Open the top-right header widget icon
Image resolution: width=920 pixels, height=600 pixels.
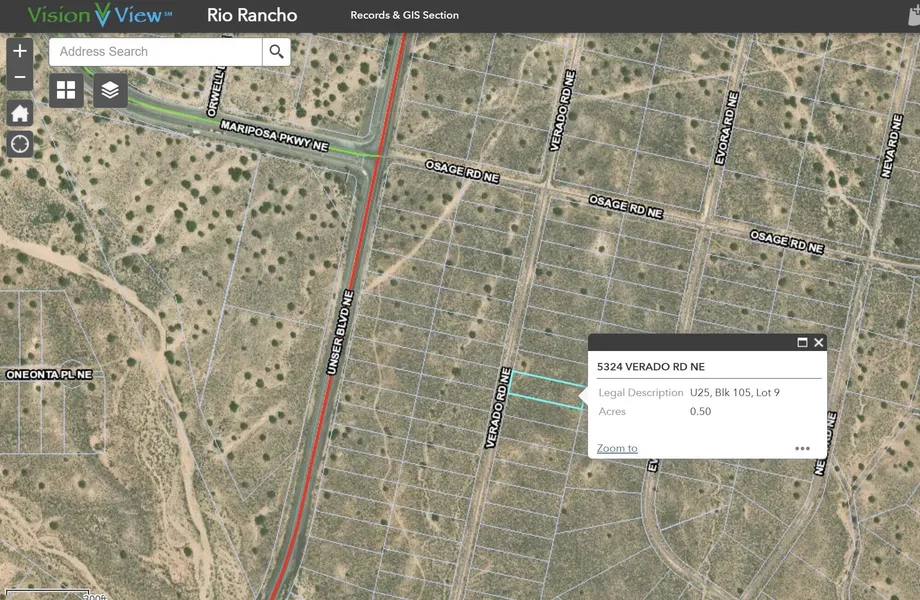(x=913, y=15)
